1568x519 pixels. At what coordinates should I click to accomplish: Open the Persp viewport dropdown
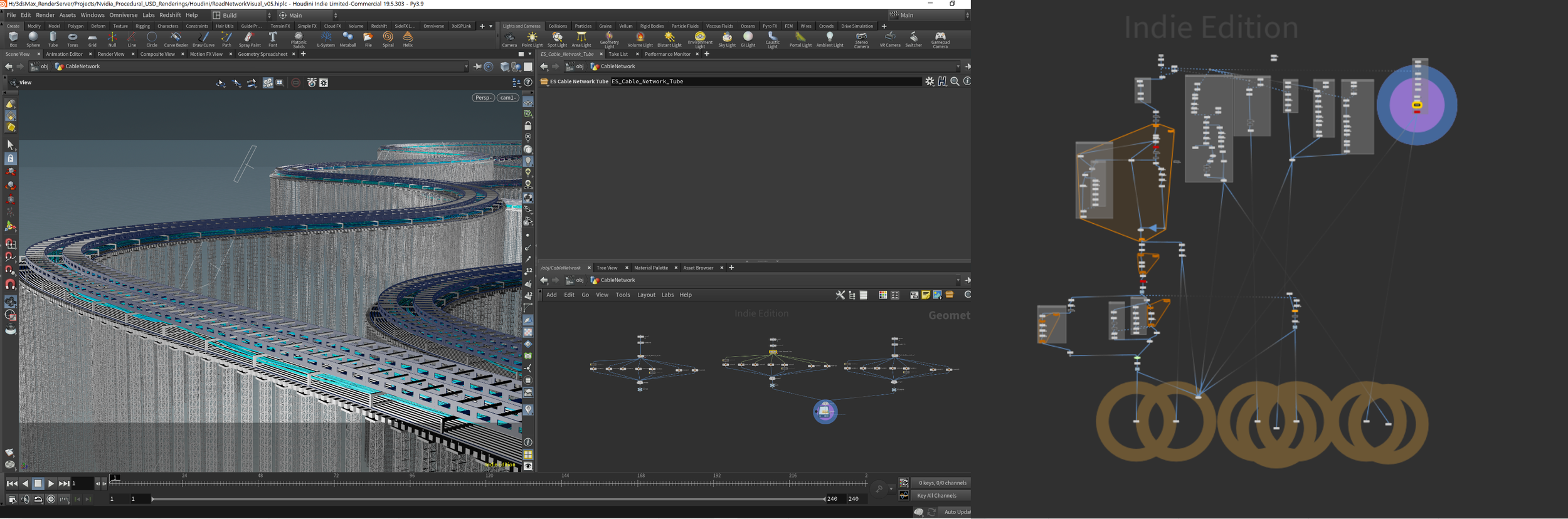click(484, 98)
